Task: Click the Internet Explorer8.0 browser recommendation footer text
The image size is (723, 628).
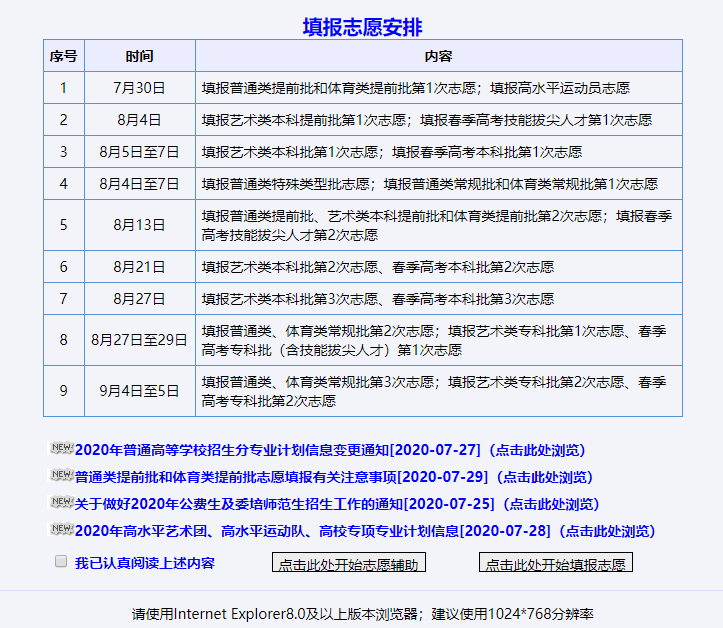Action: (362, 613)
